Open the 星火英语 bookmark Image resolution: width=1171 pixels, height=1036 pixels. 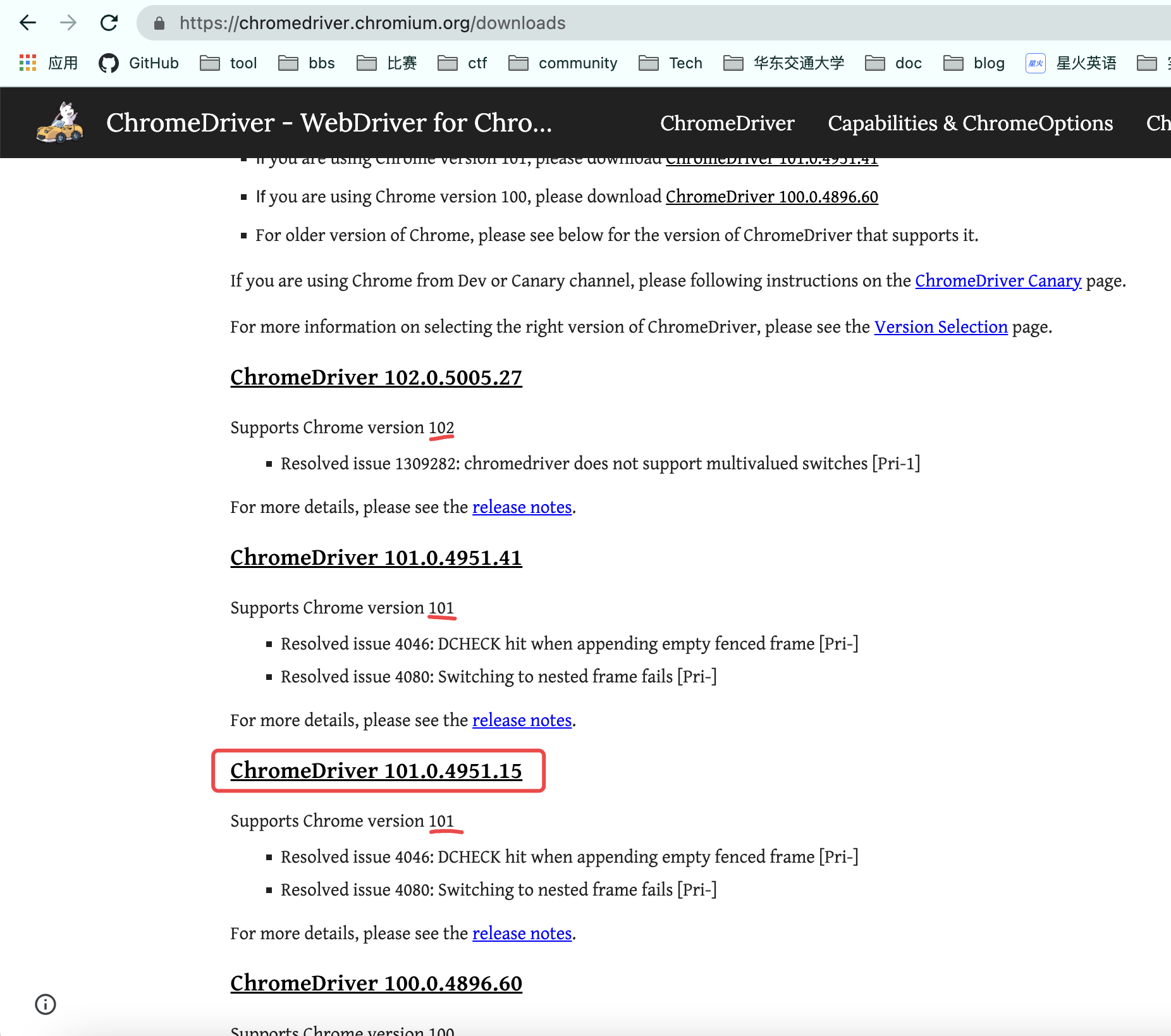pos(1070,63)
